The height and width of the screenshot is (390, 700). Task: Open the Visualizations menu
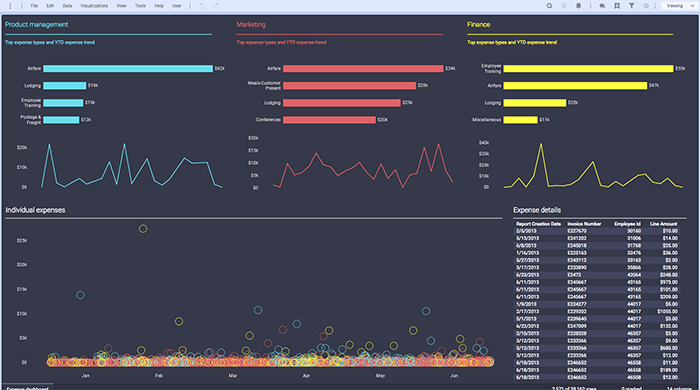click(94, 6)
